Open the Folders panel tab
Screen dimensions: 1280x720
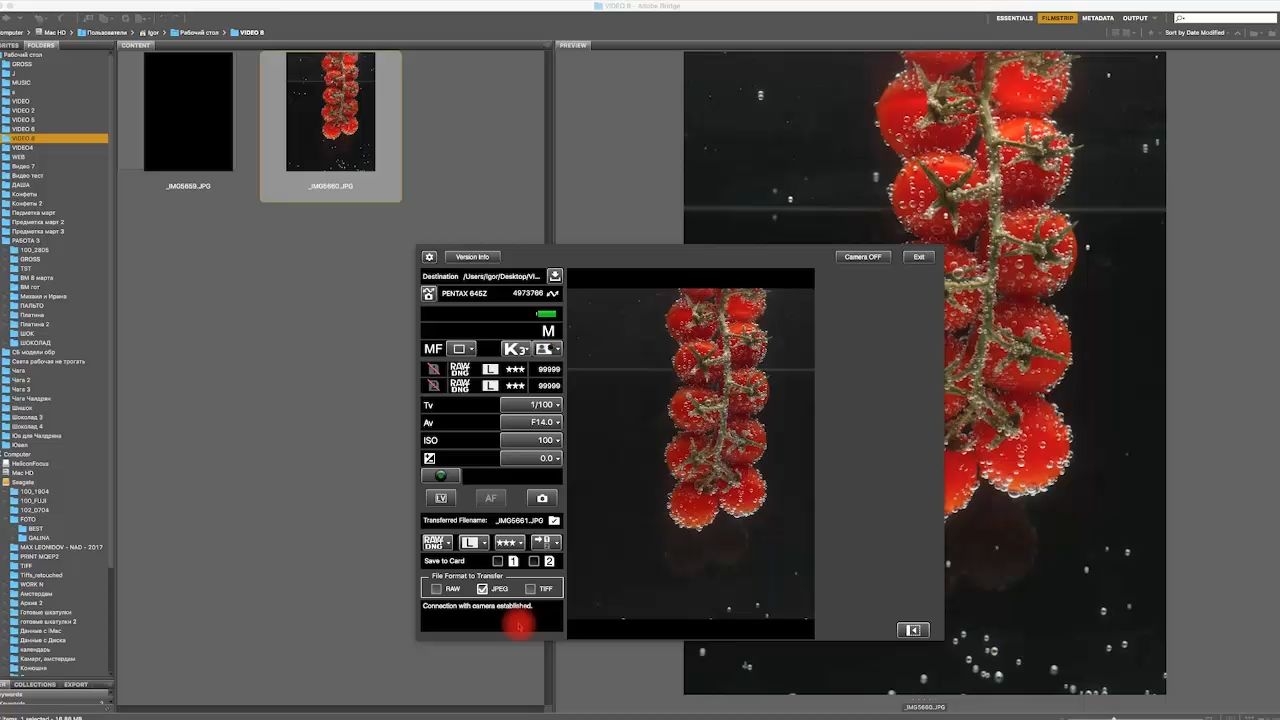[x=41, y=45]
